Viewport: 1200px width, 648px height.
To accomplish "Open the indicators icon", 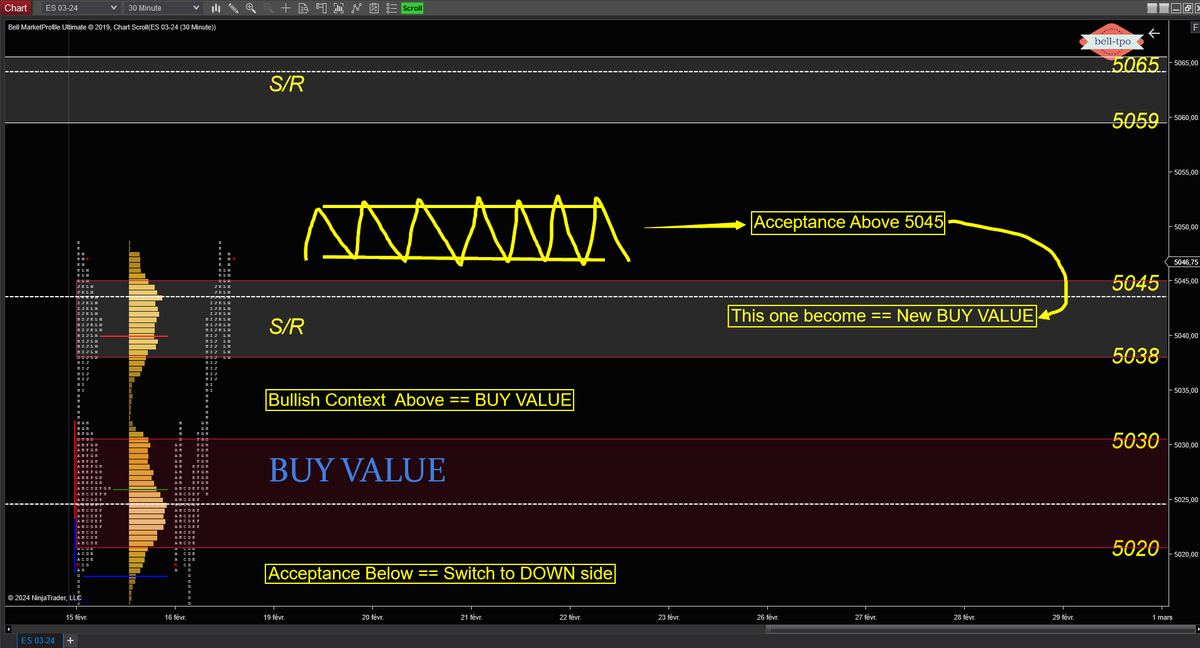I will [x=356, y=8].
